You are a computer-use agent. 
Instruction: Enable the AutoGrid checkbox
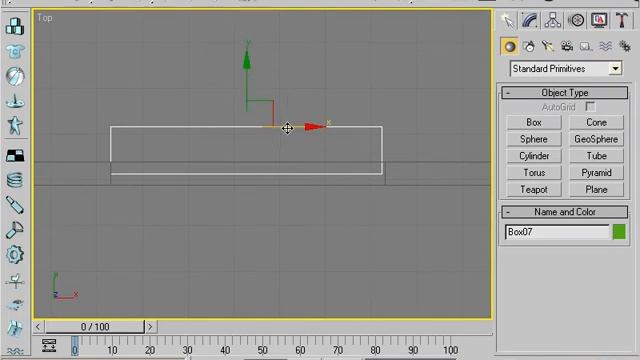pos(590,107)
